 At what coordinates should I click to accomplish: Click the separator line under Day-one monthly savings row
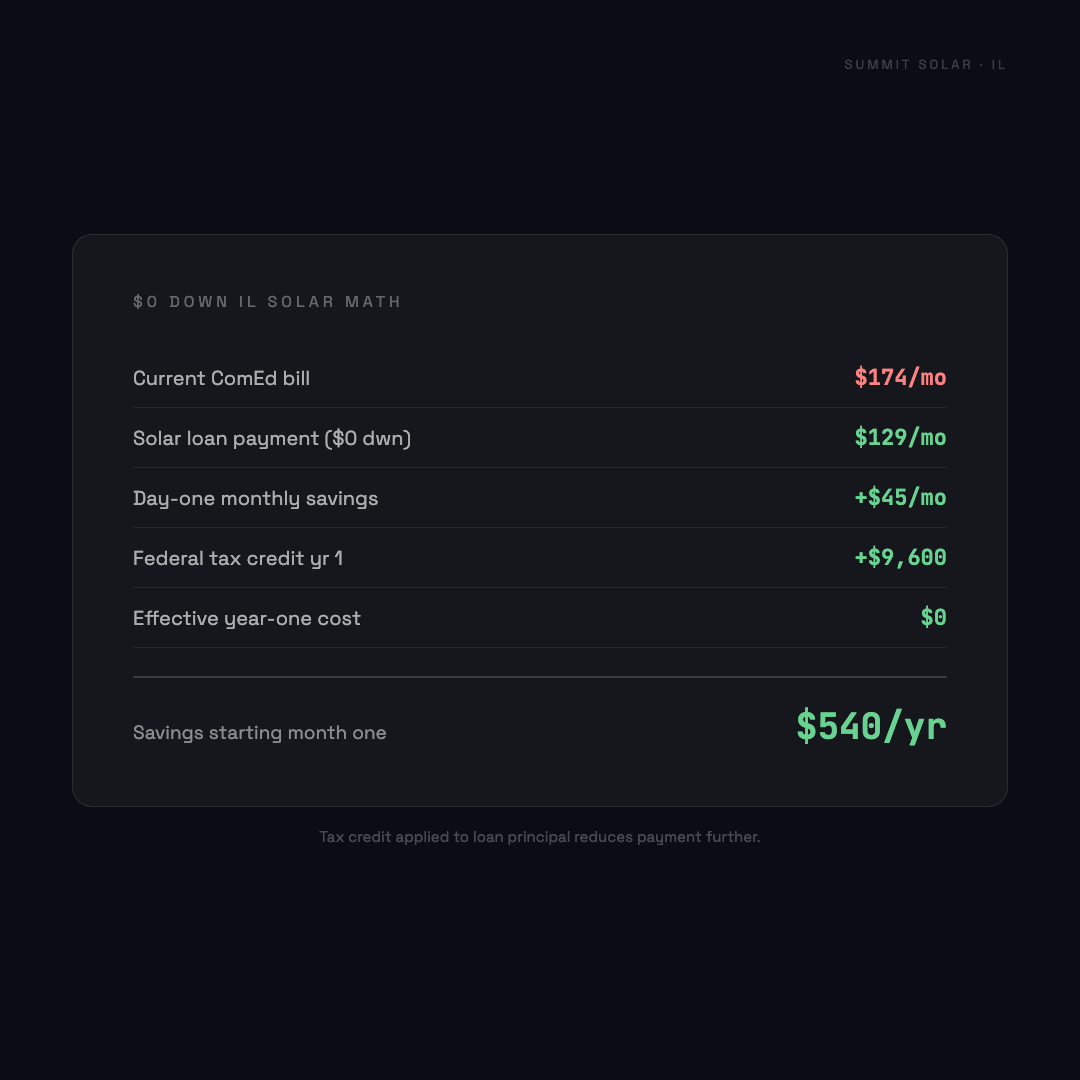(x=540, y=527)
